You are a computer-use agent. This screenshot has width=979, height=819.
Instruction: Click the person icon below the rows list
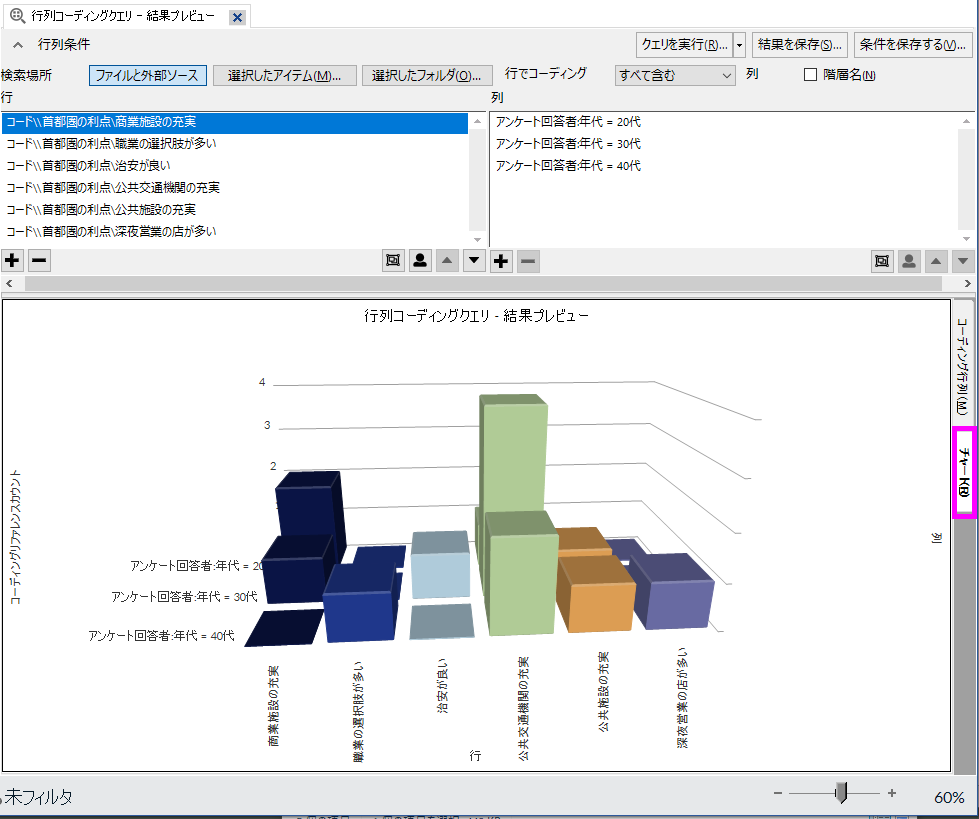tap(420, 261)
